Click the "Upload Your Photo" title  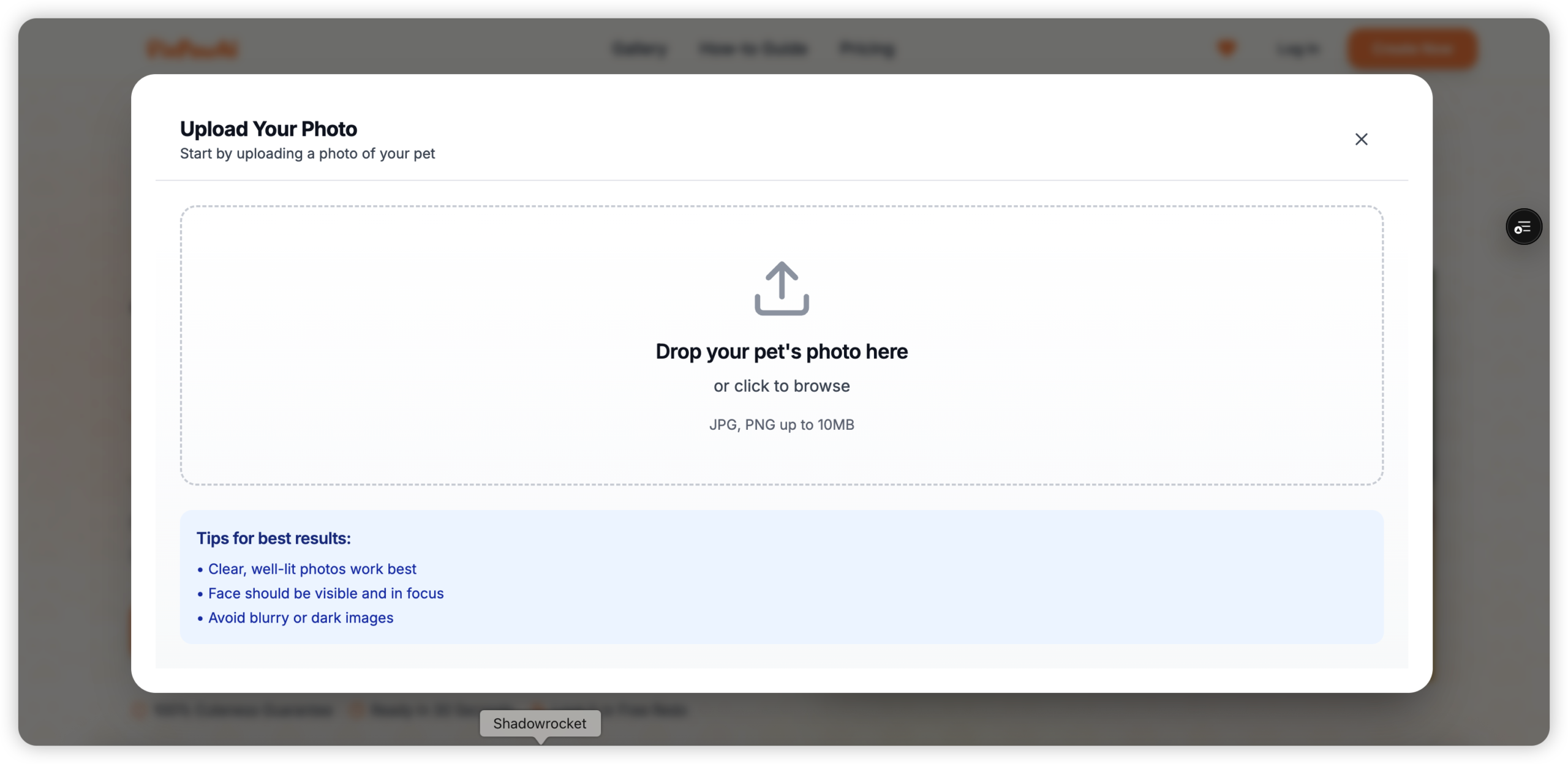click(x=268, y=129)
